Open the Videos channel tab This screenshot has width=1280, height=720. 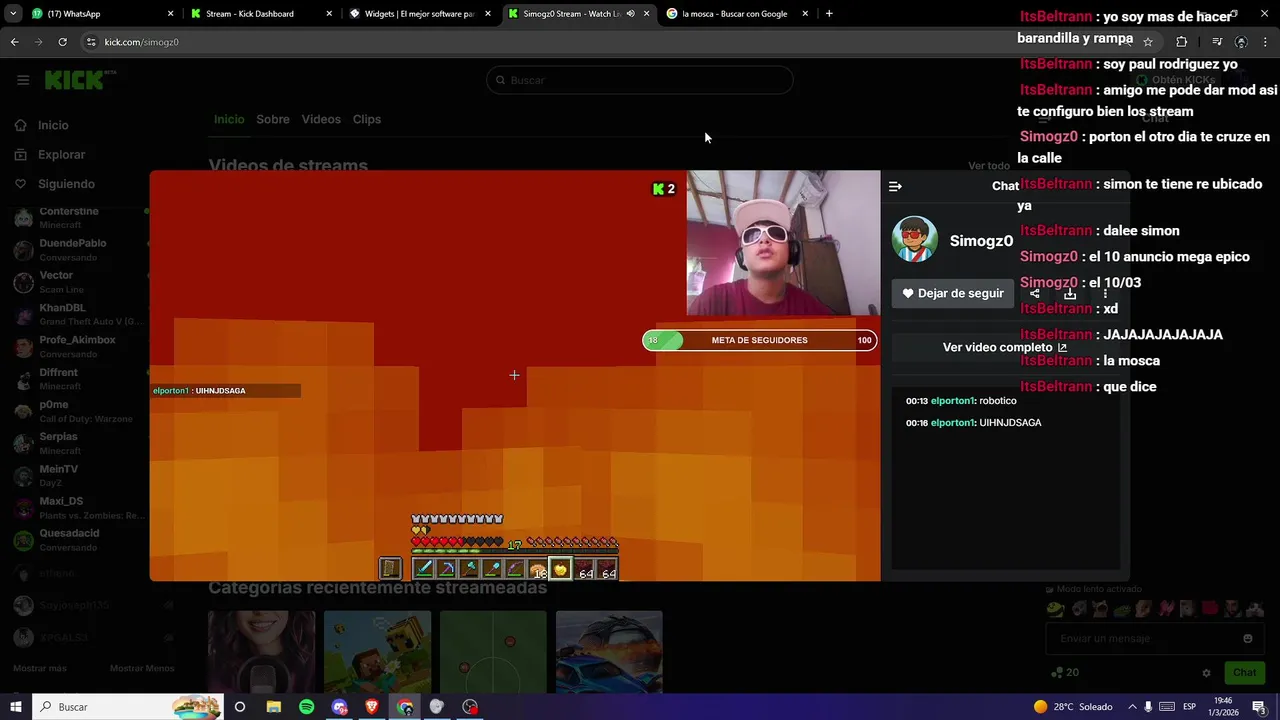pyautogui.click(x=321, y=119)
